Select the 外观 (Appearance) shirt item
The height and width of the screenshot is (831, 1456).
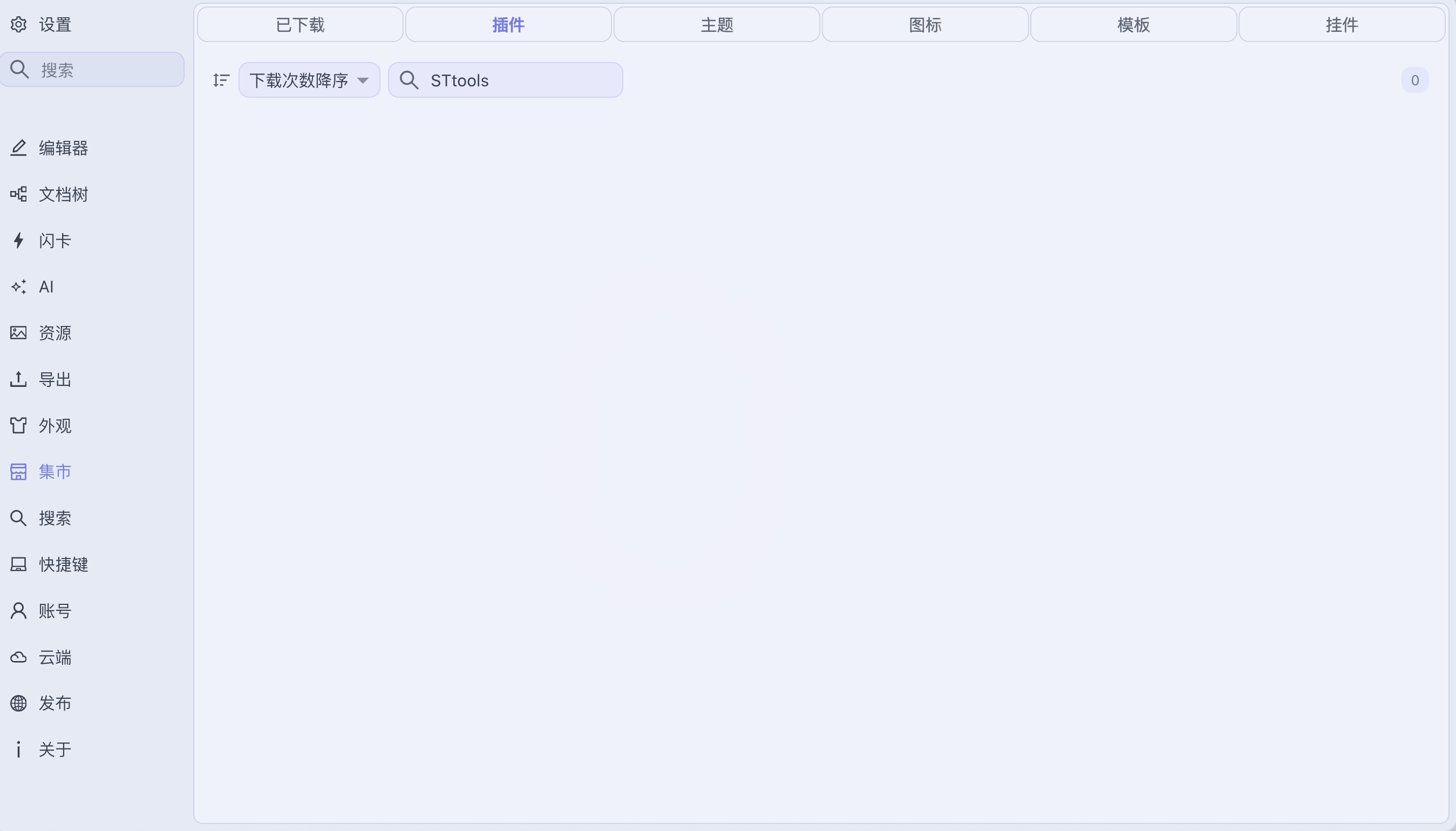tap(55, 426)
